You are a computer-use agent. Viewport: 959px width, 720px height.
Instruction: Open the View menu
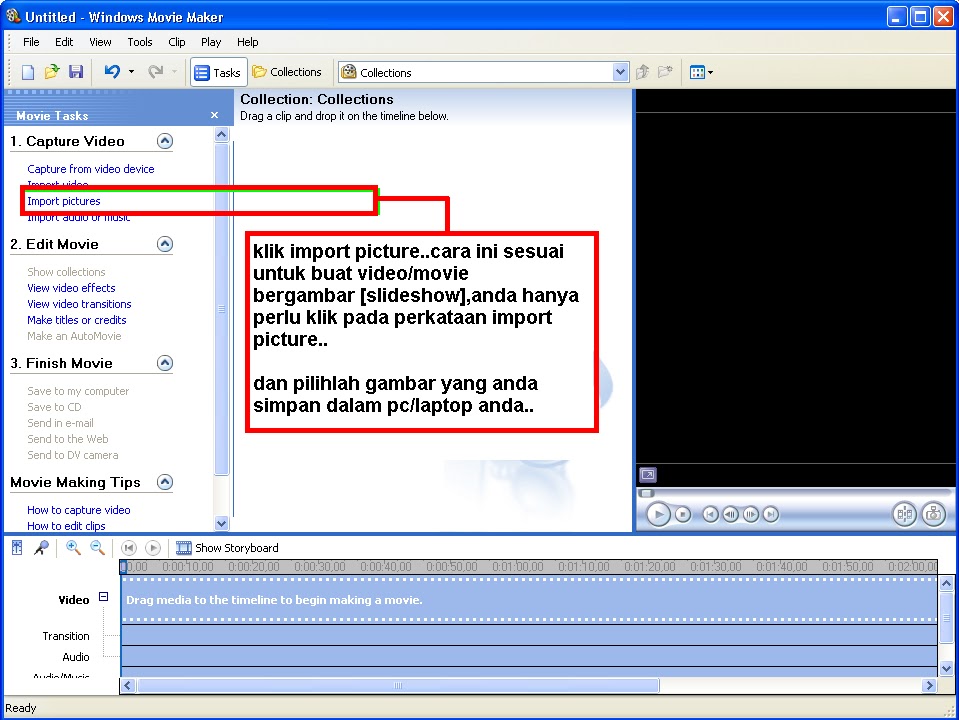coord(100,42)
